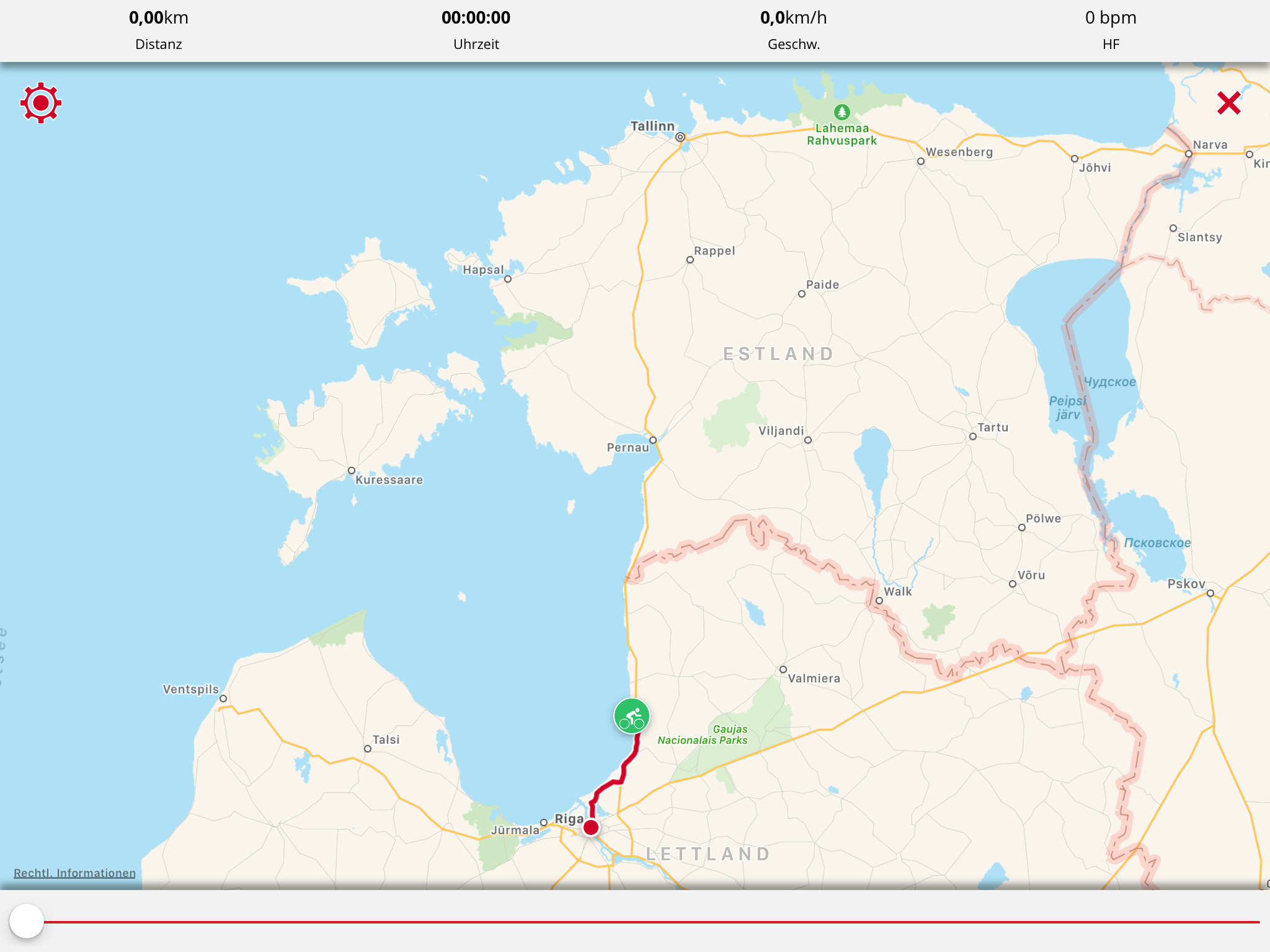Click the Tallinn capital city marker

pos(680,137)
